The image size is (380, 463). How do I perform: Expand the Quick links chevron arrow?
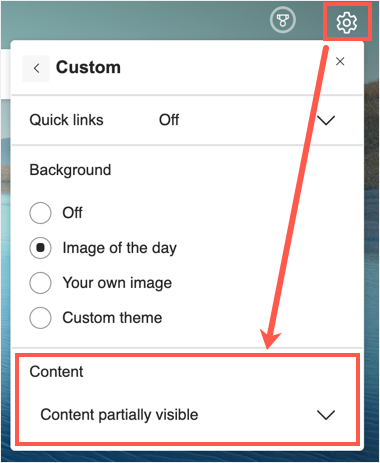(326, 120)
